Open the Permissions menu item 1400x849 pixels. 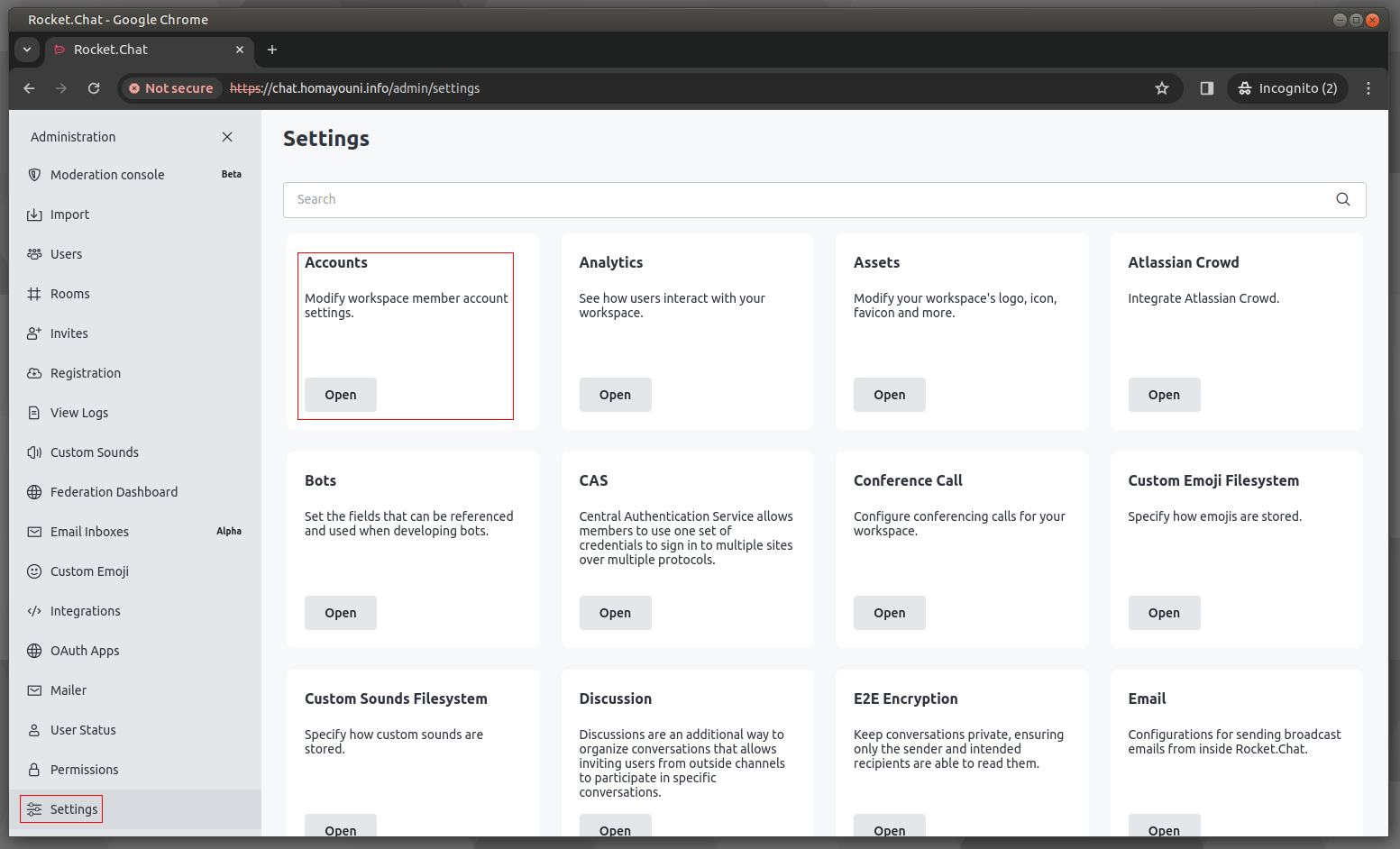coord(135,770)
